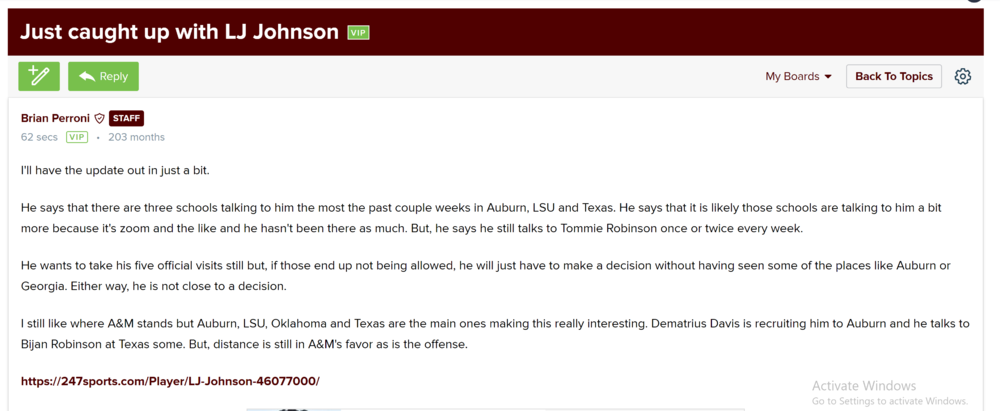Click the 'update out in just a bit' sentence

click(115, 170)
